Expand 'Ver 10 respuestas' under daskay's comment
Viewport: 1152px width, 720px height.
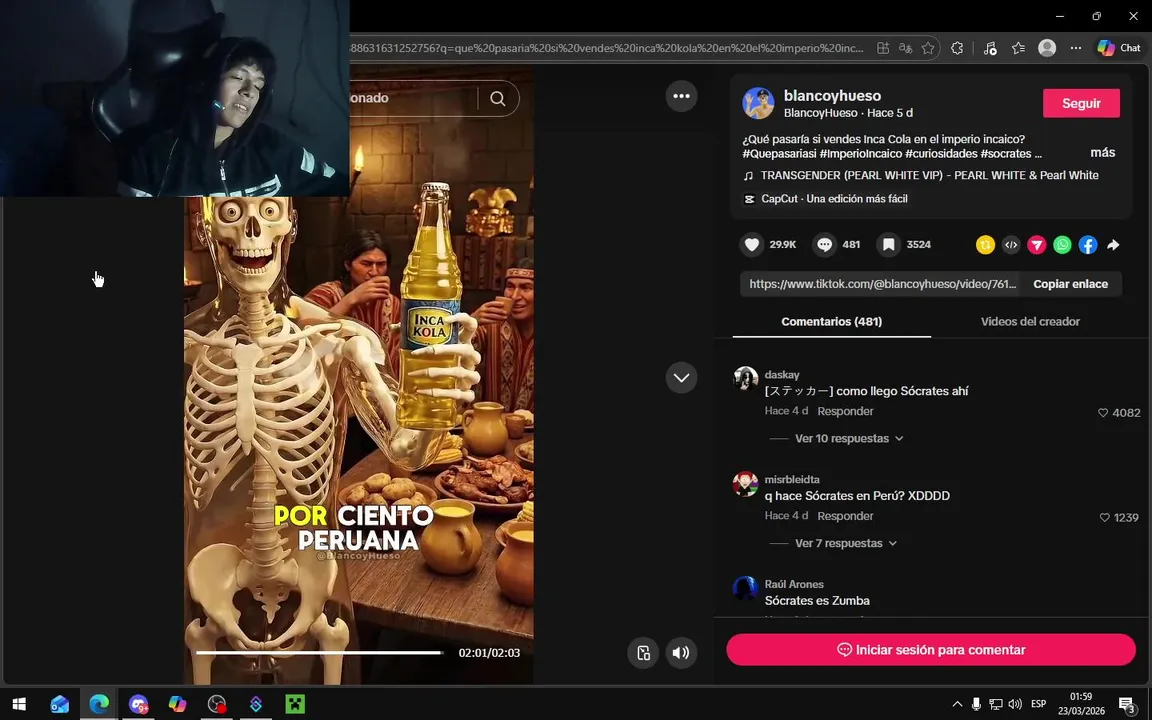pos(849,439)
